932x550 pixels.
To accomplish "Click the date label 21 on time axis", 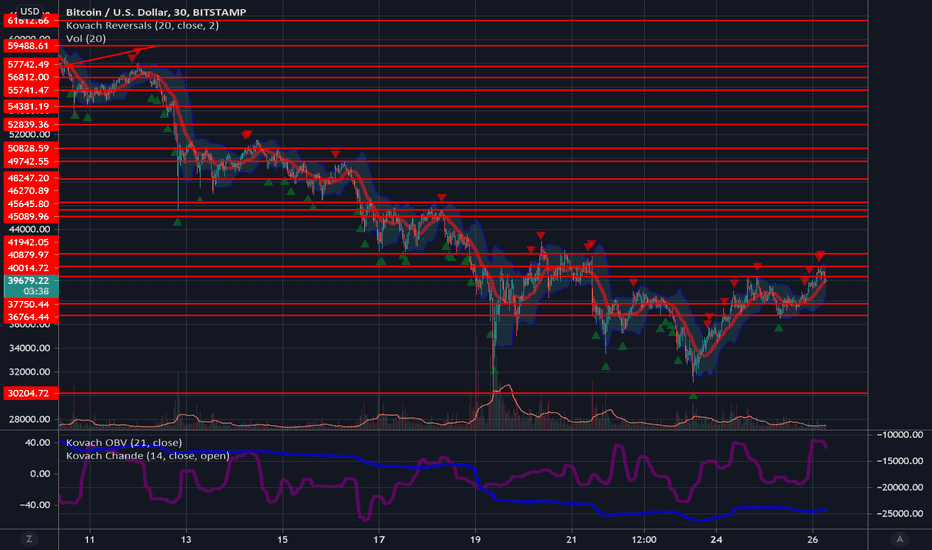I will (571, 539).
